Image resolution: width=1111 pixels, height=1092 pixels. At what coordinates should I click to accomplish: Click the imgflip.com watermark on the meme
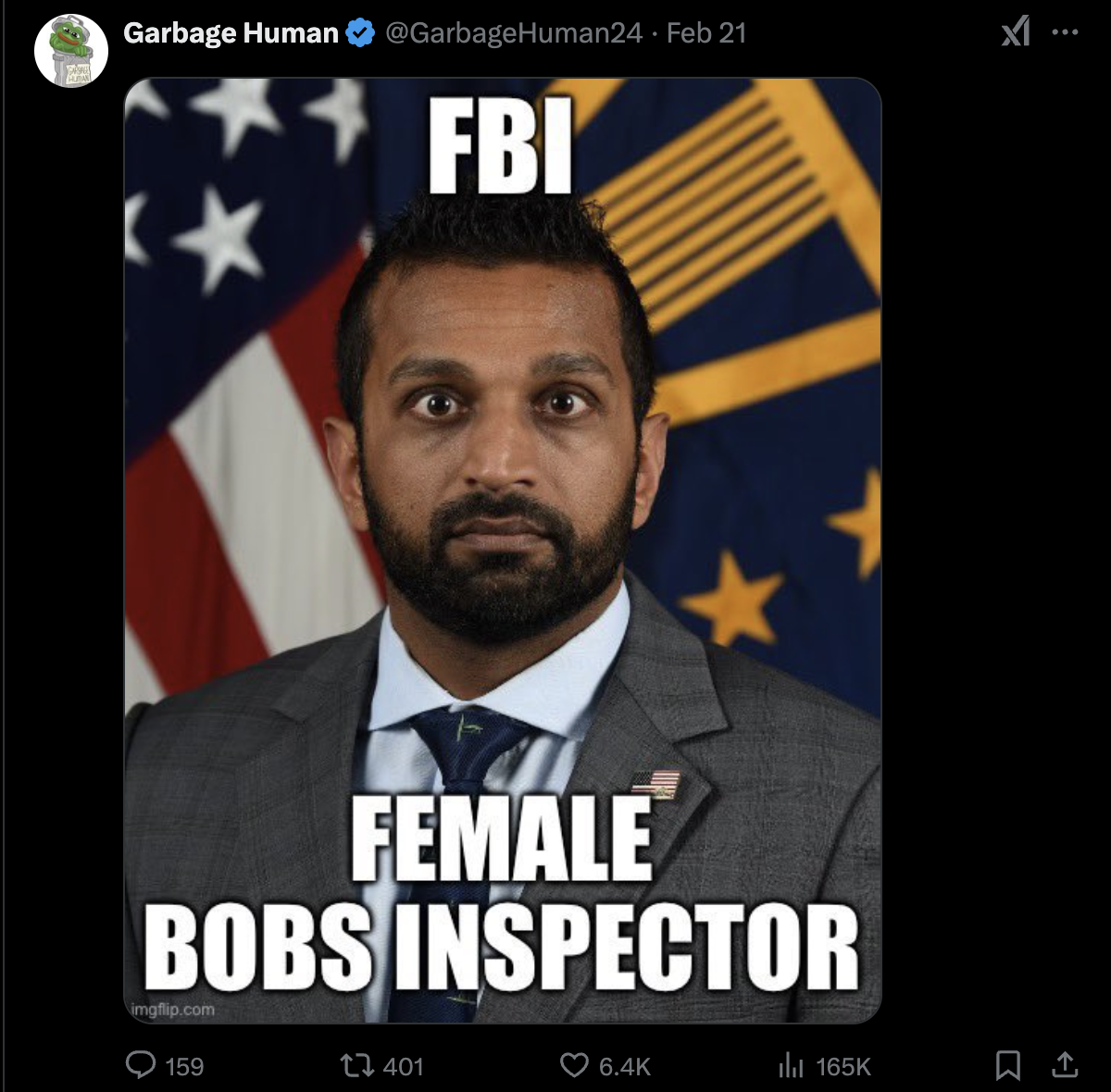172,1010
